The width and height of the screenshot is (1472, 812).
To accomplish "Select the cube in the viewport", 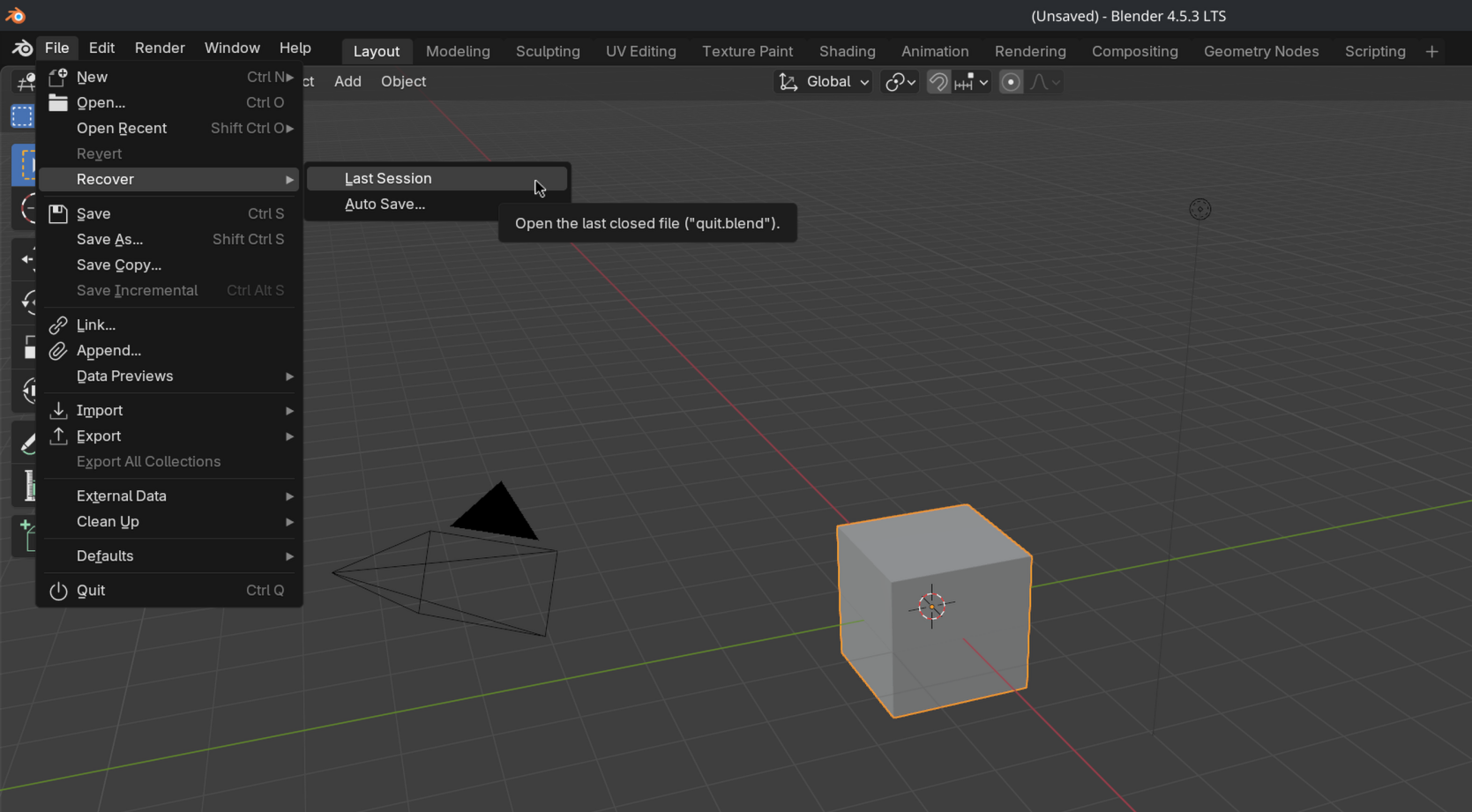I will point(935,610).
